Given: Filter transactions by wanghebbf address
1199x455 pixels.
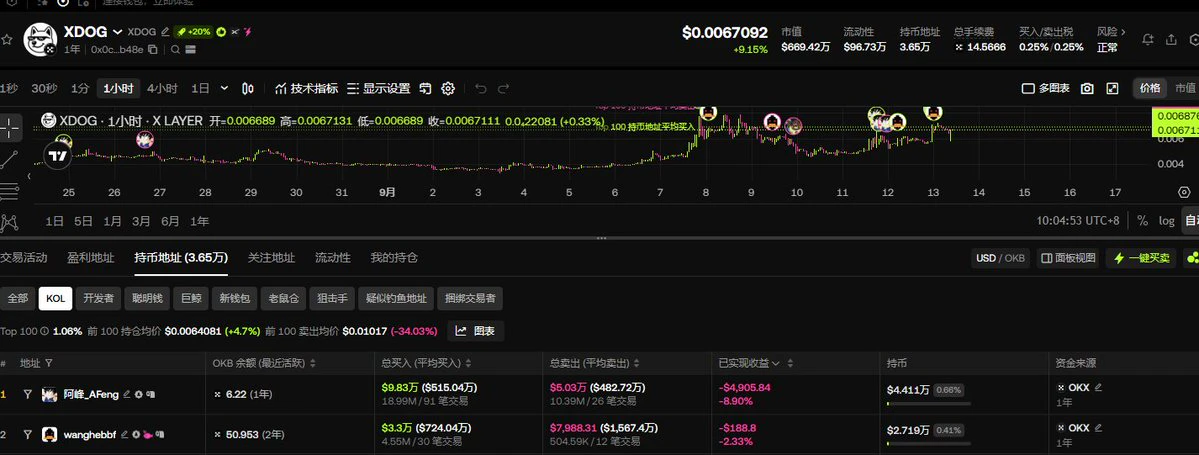Looking at the screenshot, I should tap(28, 434).
